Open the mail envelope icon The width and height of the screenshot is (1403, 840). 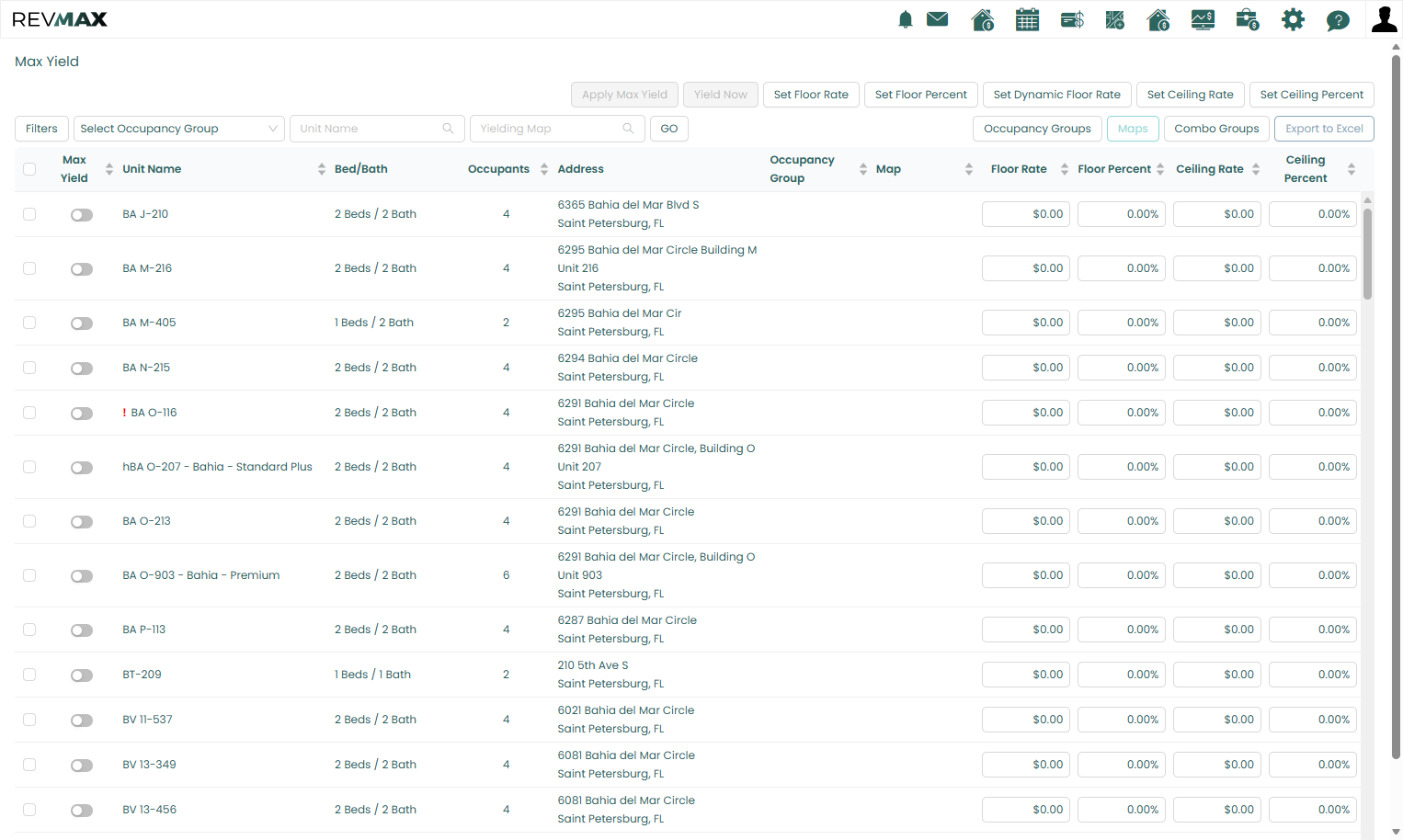[938, 19]
